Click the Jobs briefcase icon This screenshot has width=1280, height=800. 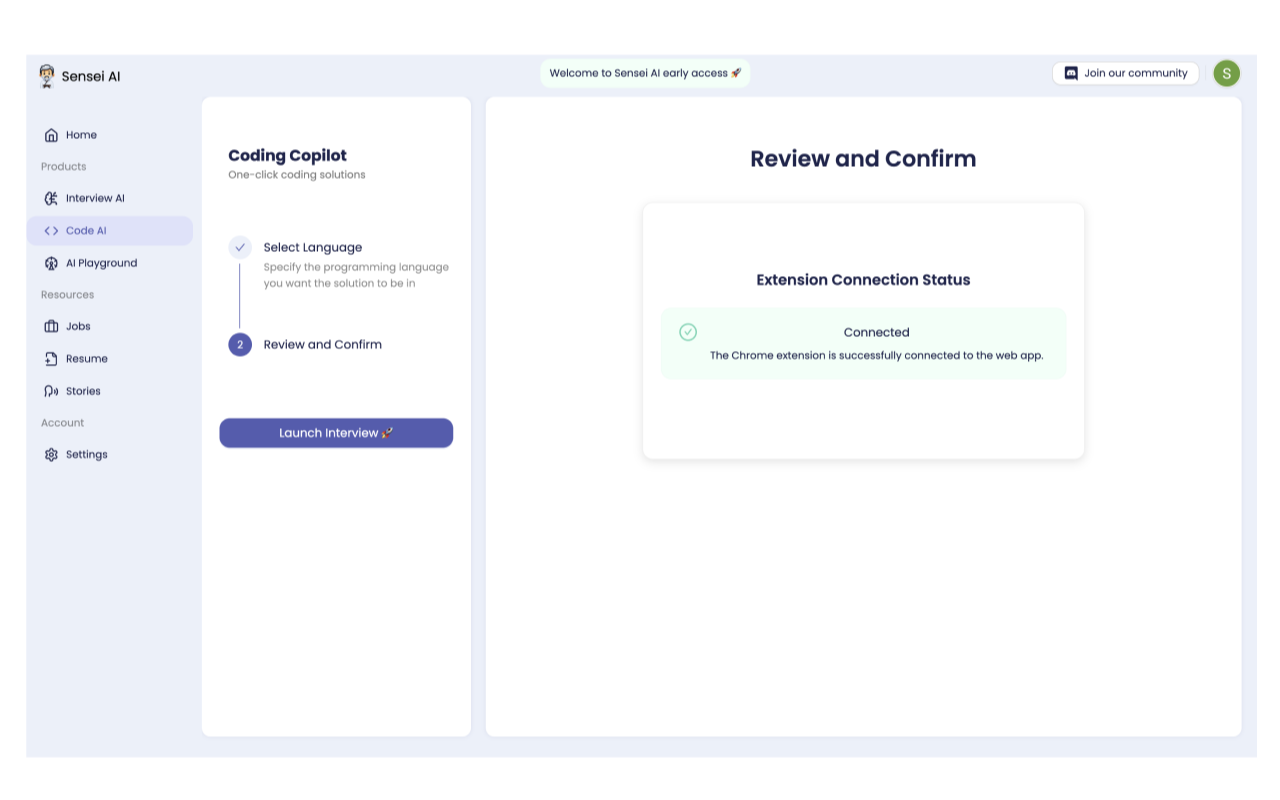(51, 326)
